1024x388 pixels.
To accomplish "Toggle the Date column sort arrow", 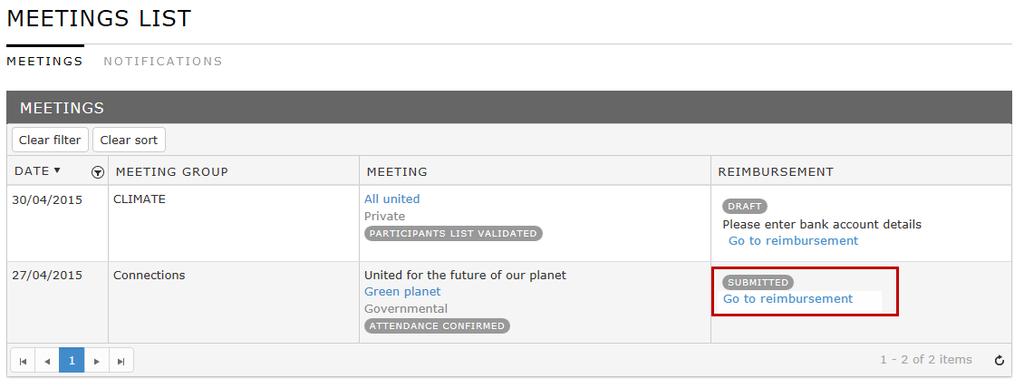I will pos(57,170).
